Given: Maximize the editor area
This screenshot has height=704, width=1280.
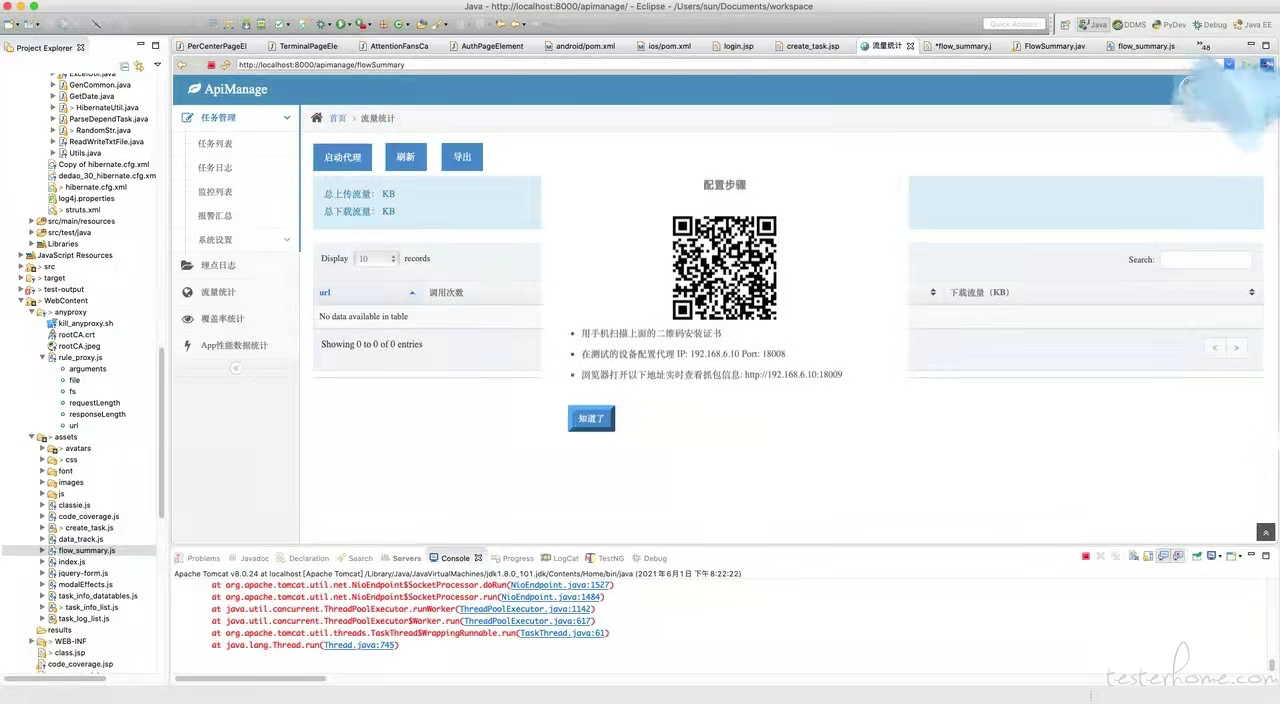Looking at the screenshot, I should click(x=1265, y=46).
